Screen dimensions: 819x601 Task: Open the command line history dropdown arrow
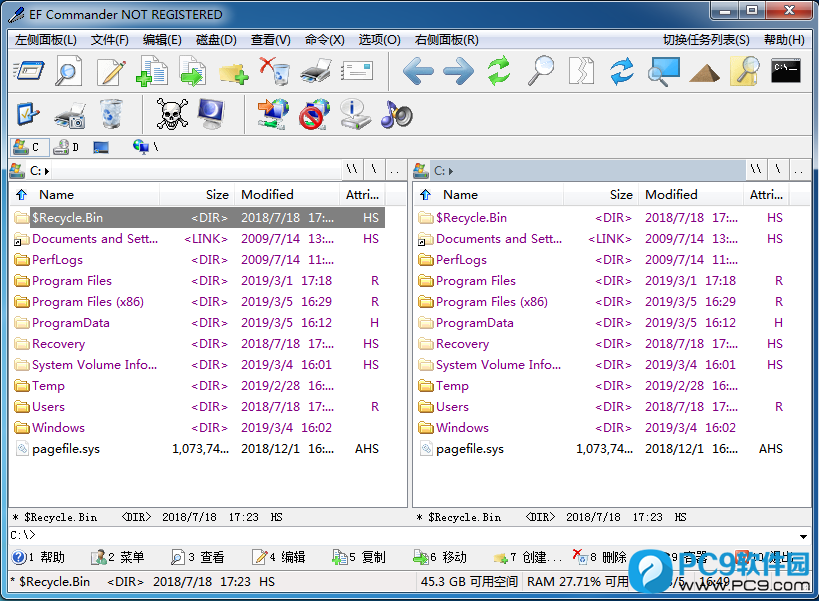point(803,536)
